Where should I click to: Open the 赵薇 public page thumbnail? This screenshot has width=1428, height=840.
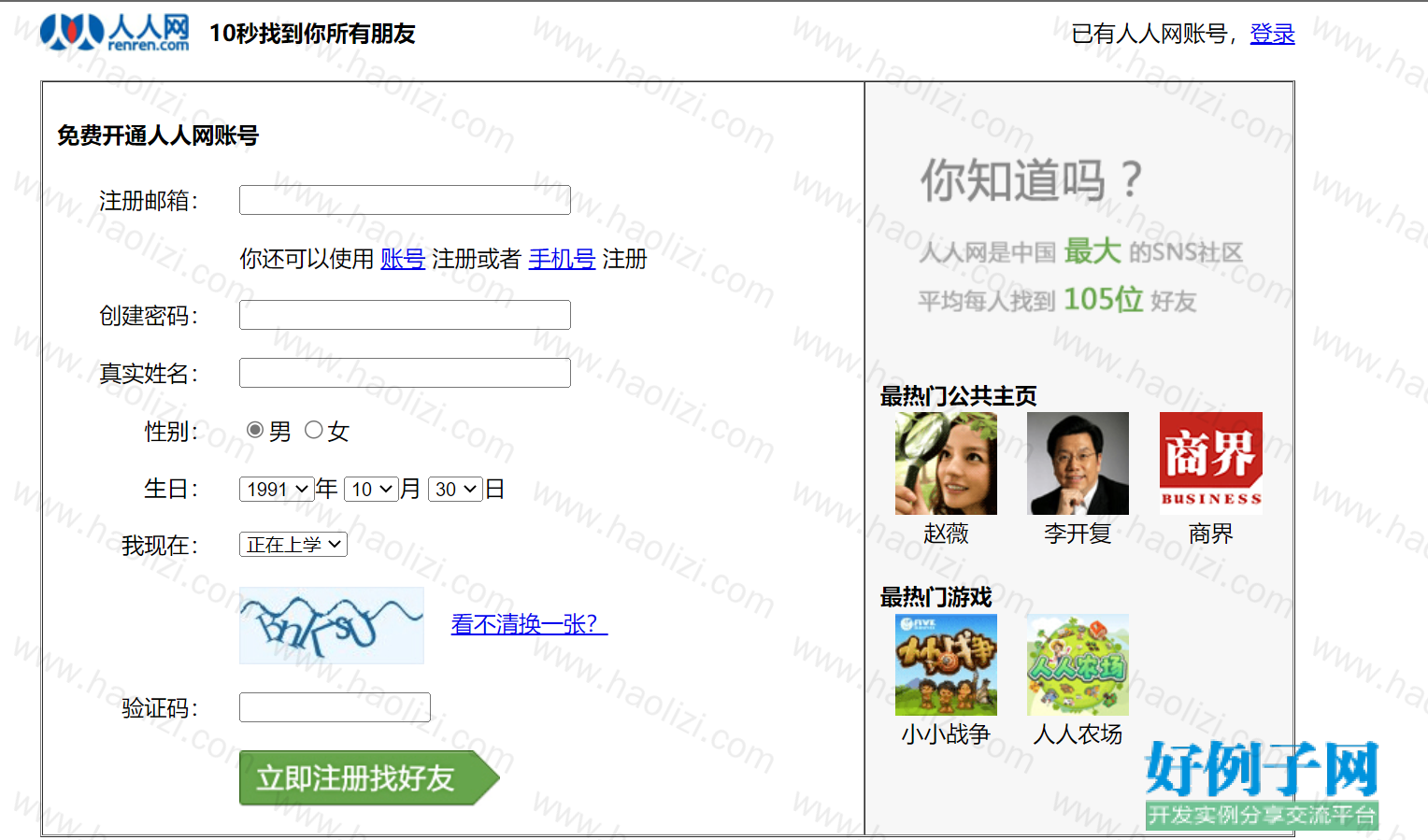pos(946,463)
